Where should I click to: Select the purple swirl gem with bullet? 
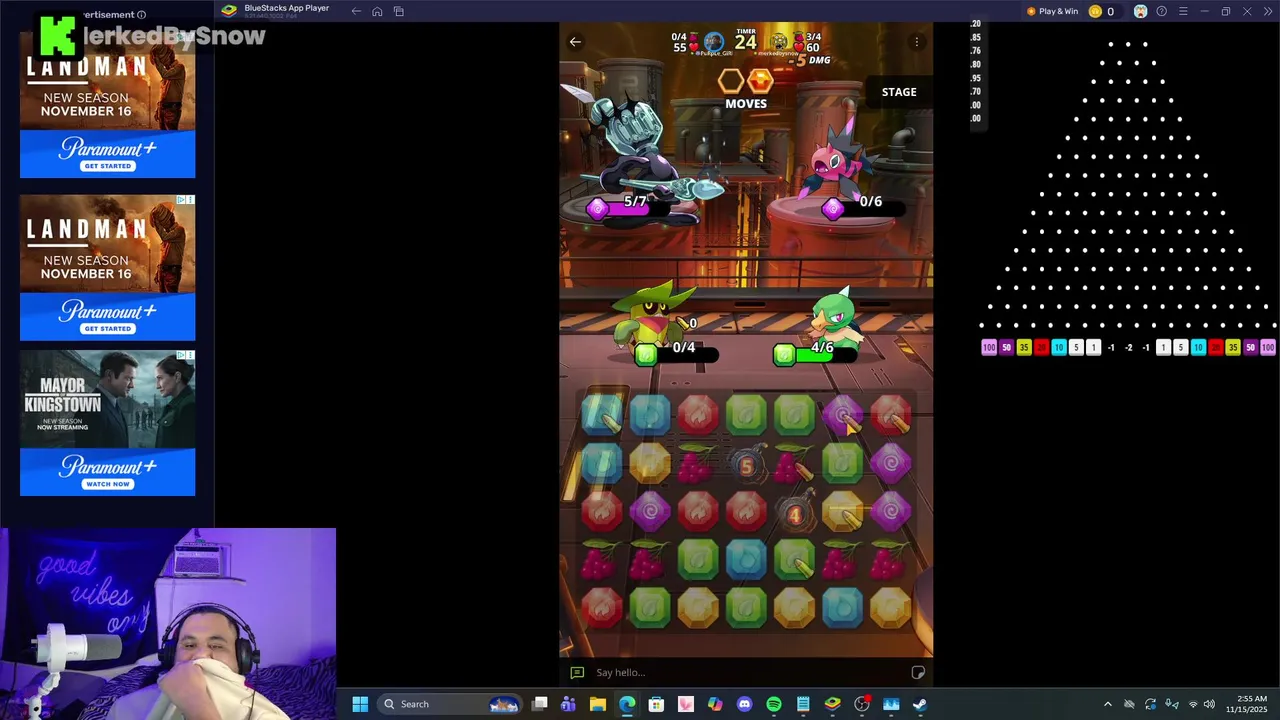point(843,416)
